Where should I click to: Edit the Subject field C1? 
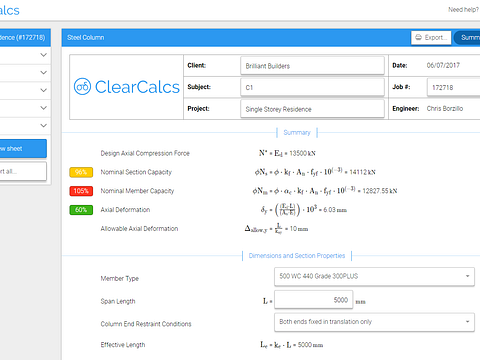tap(312, 87)
